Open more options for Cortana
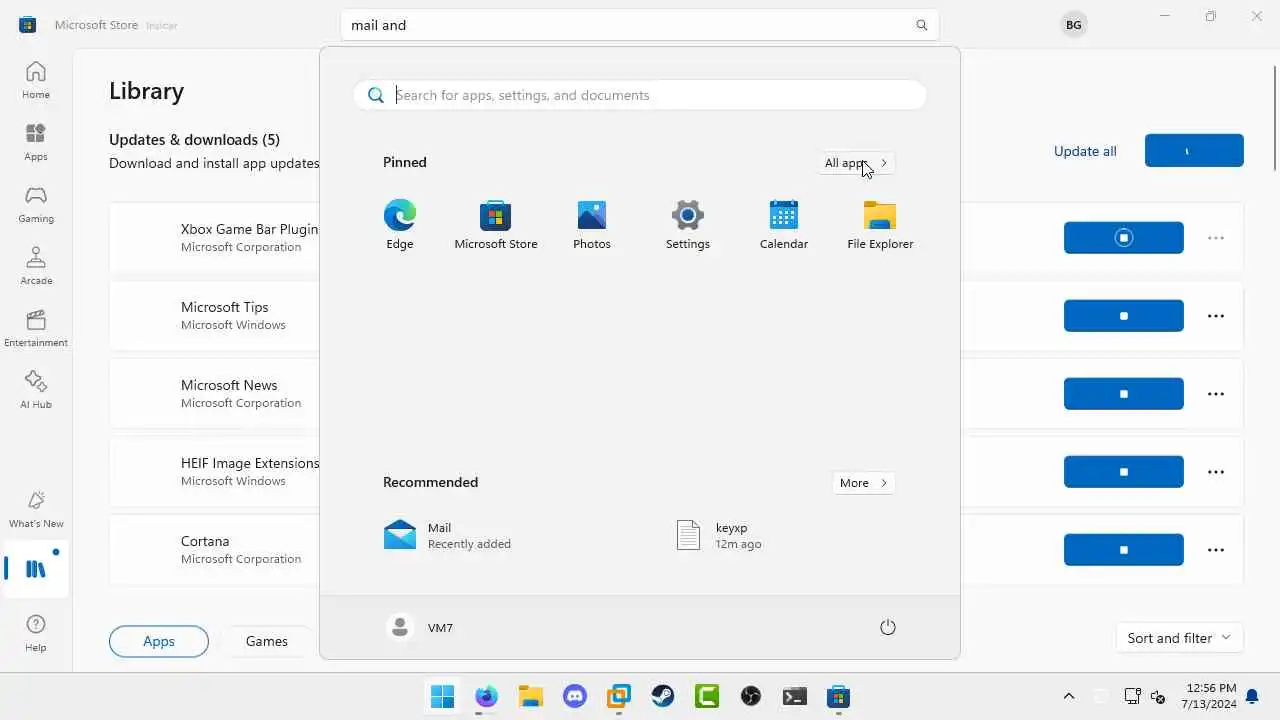The image size is (1280, 720). click(1216, 550)
